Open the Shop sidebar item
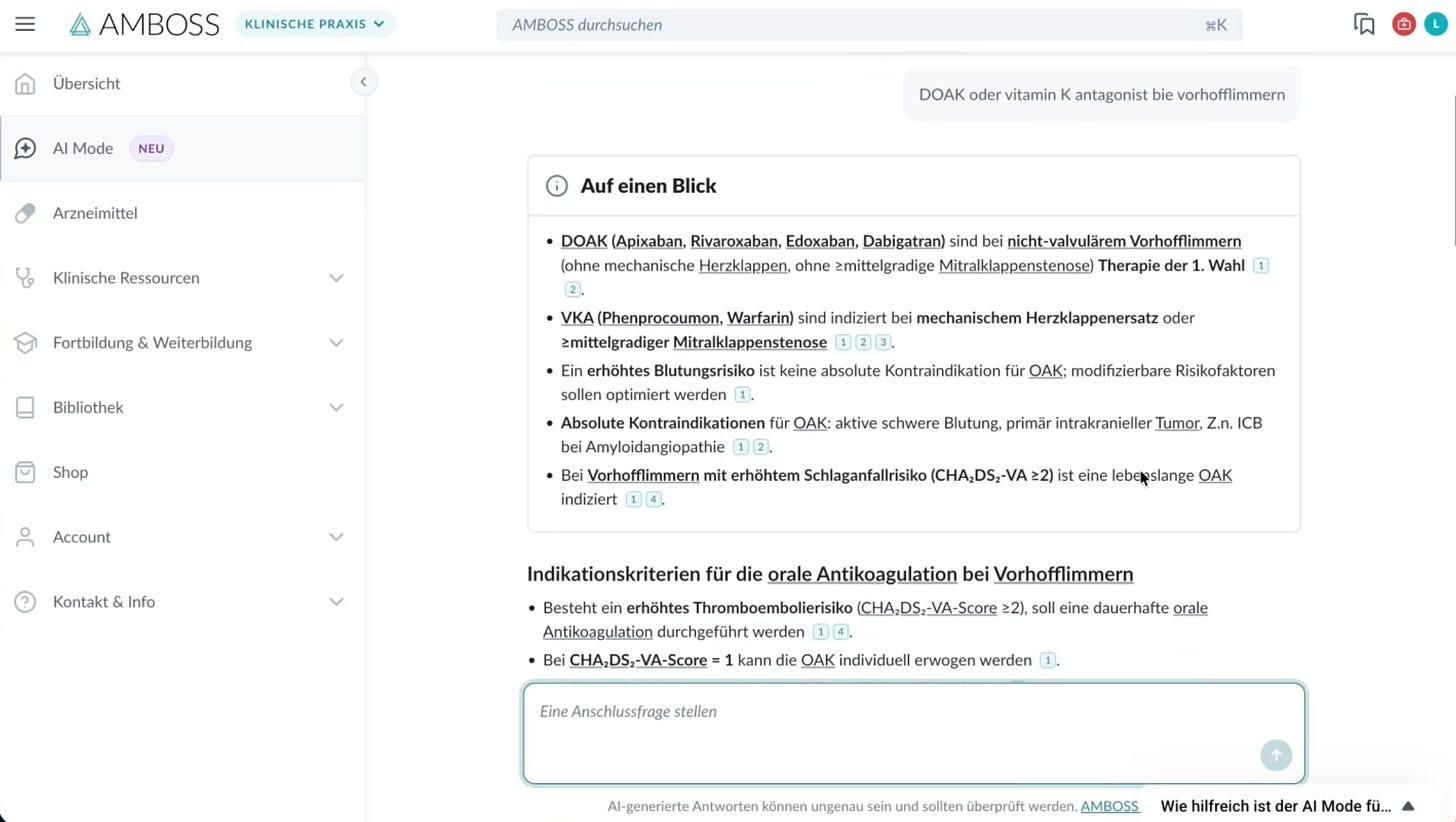The width and height of the screenshot is (1456, 822). click(x=70, y=472)
